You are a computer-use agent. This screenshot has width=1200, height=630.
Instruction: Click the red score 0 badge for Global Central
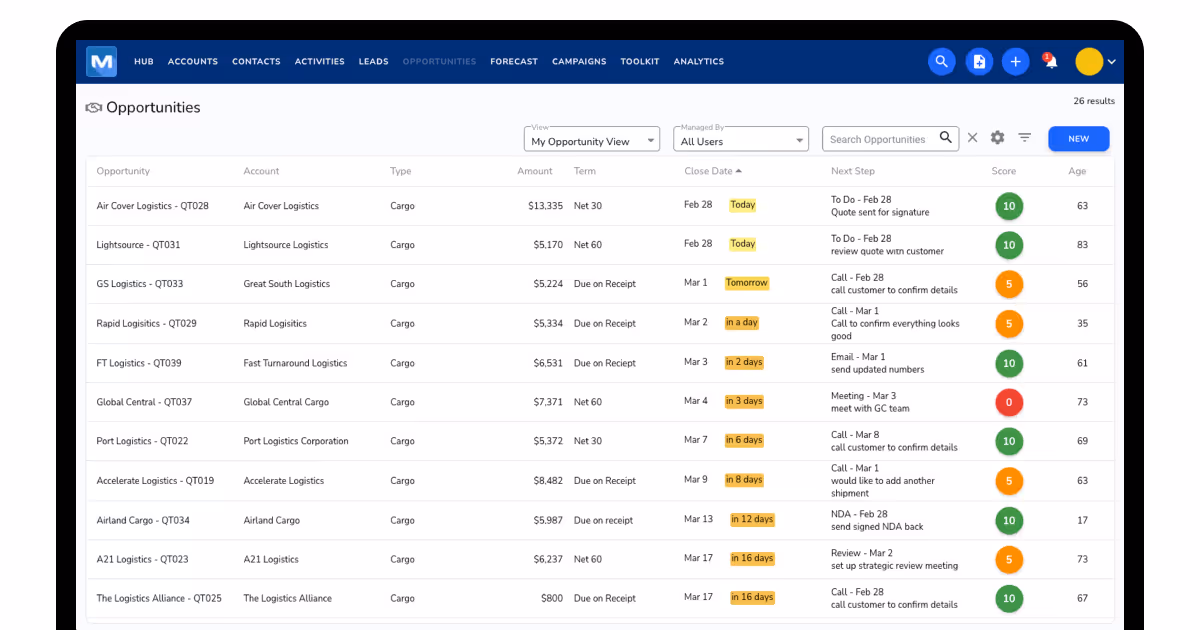tap(1009, 402)
